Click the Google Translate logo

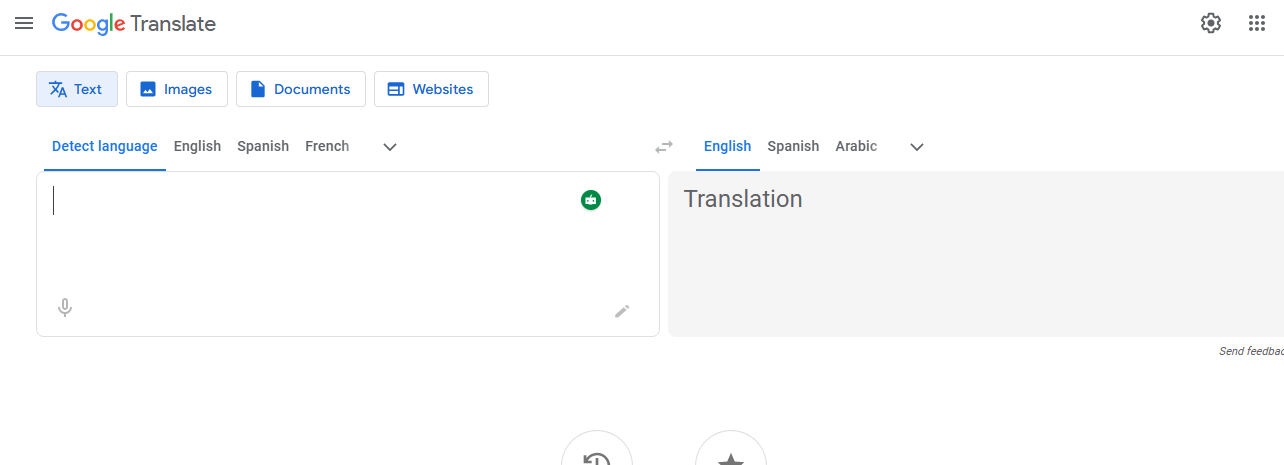click(x=134, y=23)
